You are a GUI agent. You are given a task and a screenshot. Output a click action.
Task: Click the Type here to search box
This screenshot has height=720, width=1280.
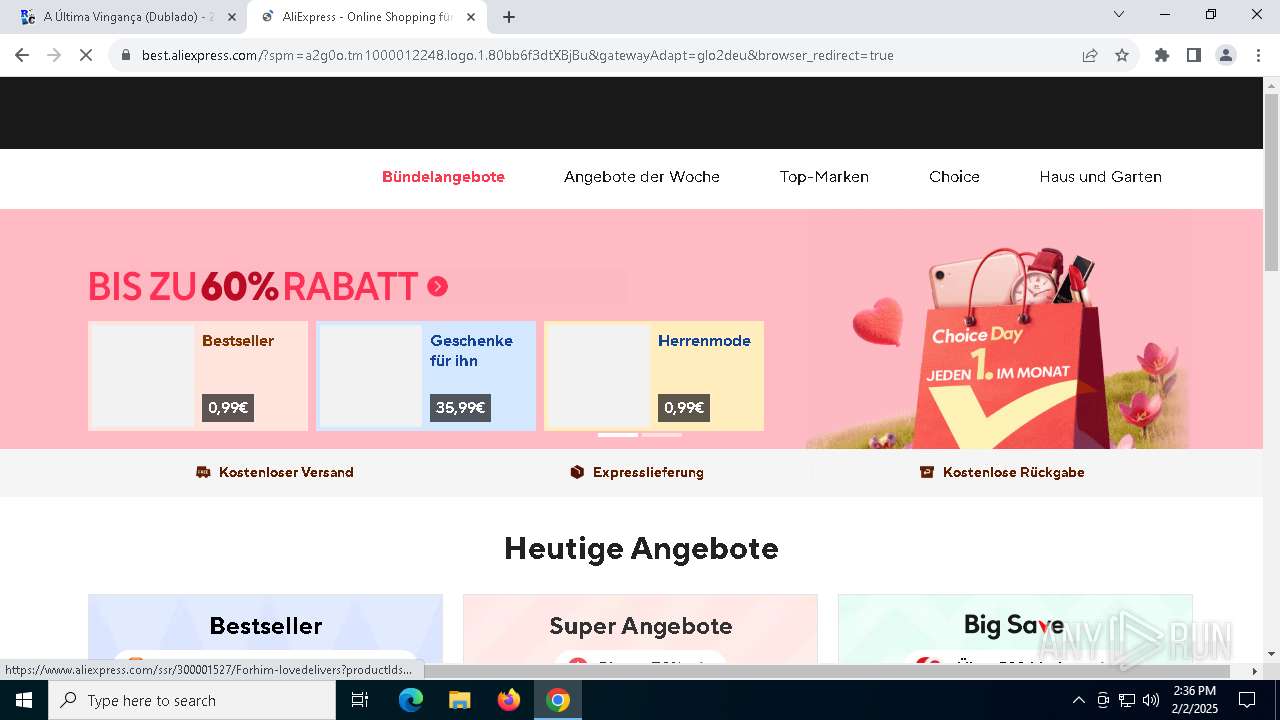tap(192, 700)
